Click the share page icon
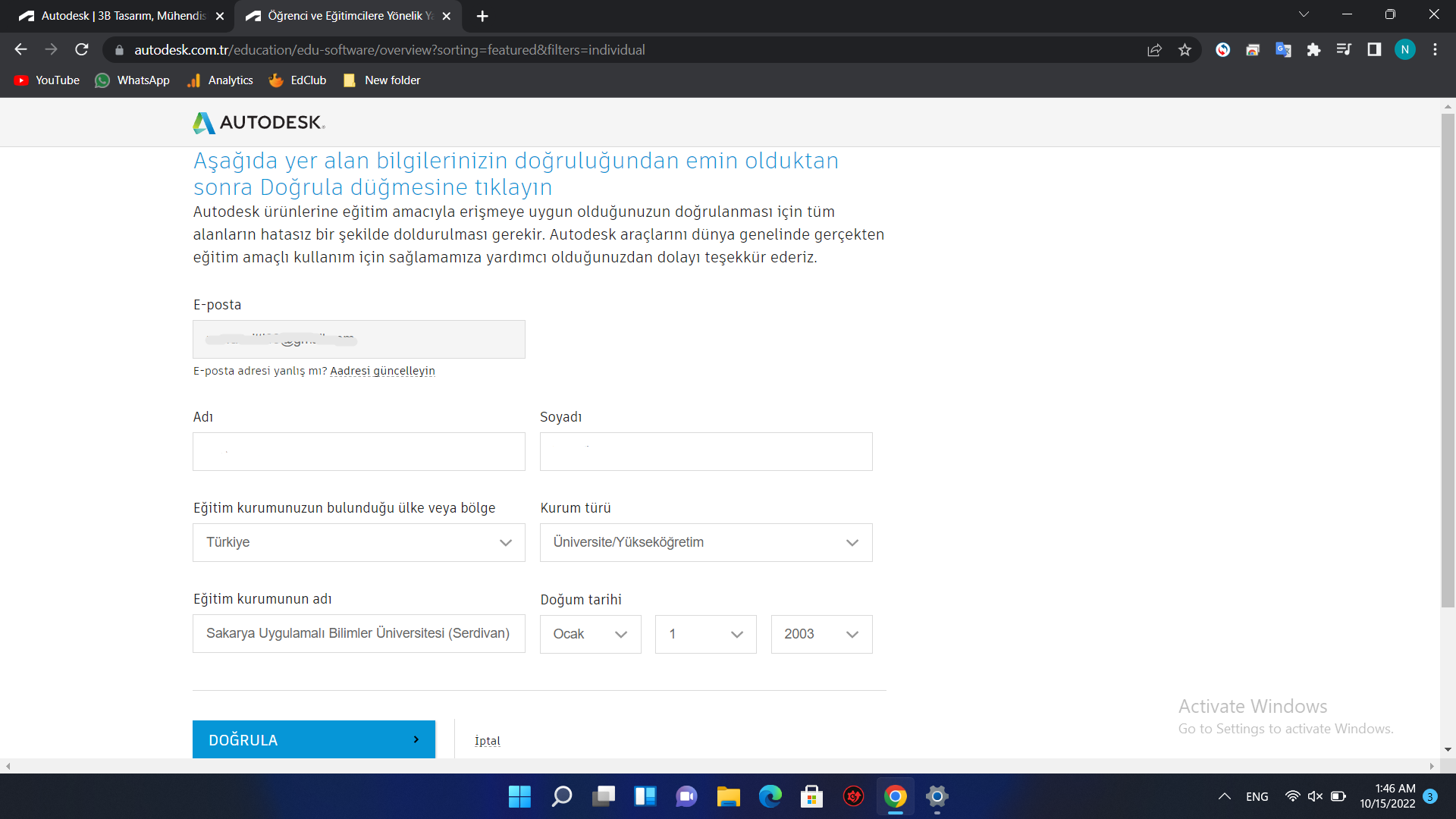 pos(1154,50)
